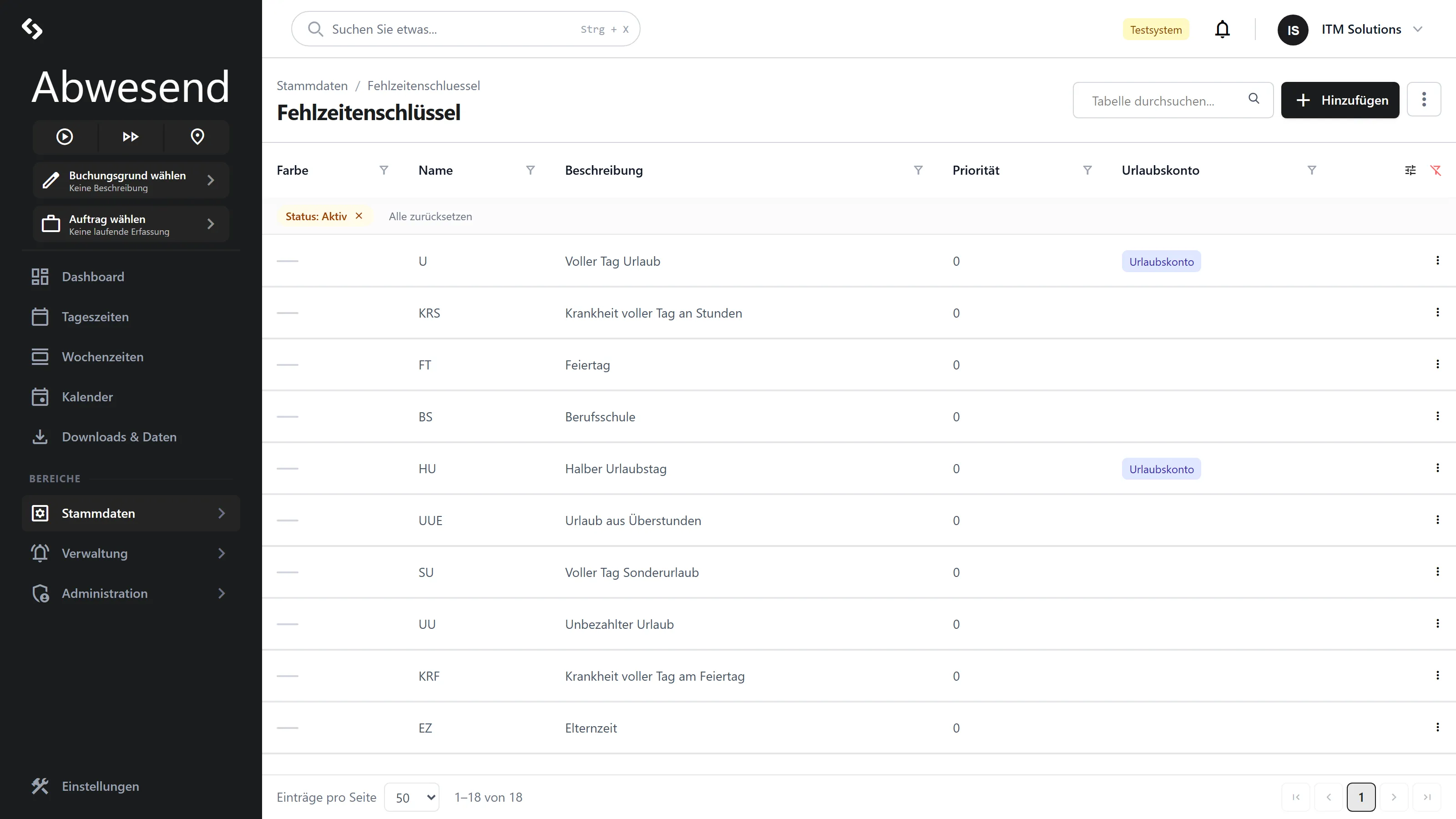Screen dimensions: 1456x819
Task: Go to Tageszeiten
Action: (131, 317)
